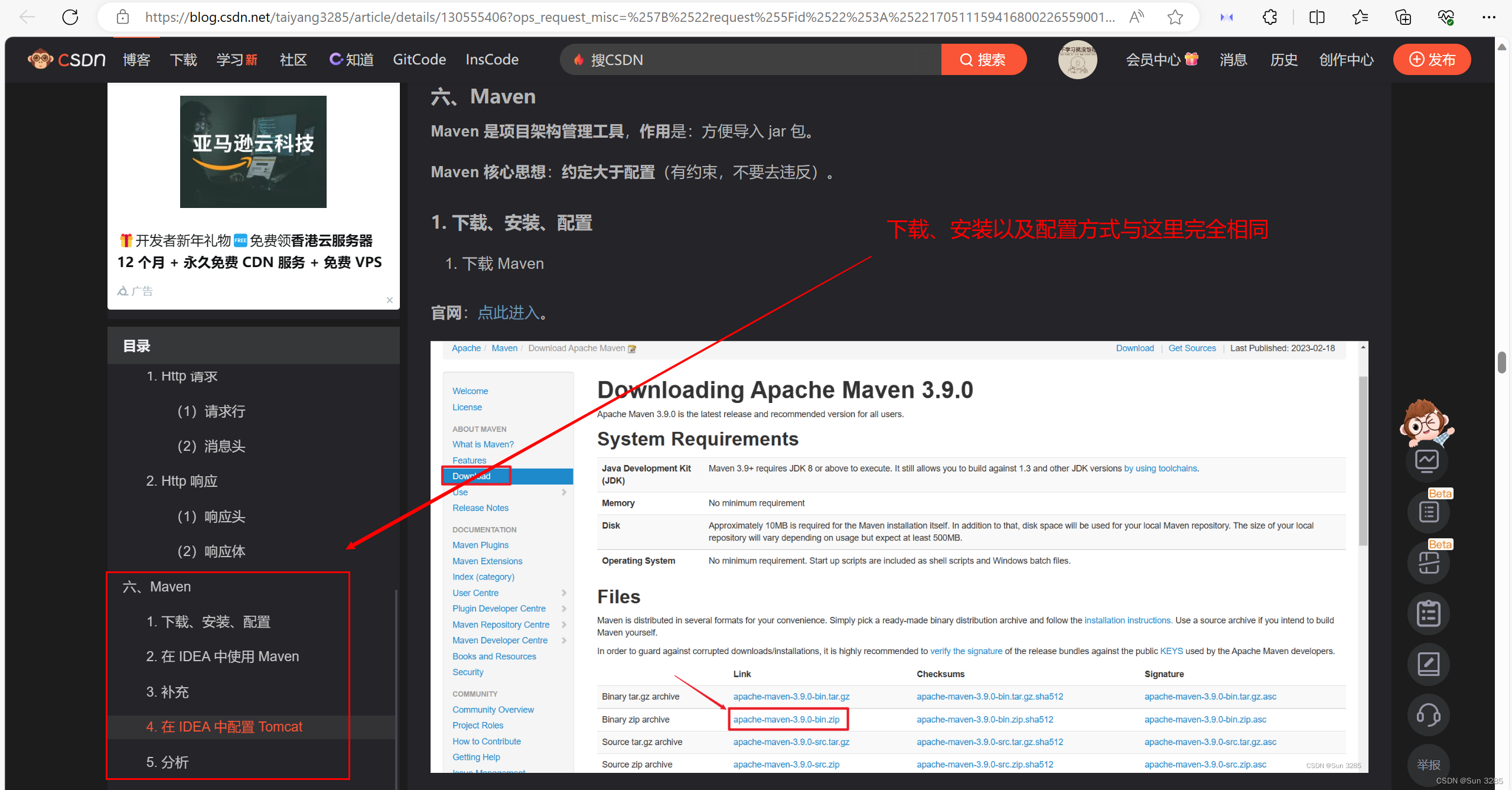
Task: Open the 下载 nav menu item
Action: [183, 60]
